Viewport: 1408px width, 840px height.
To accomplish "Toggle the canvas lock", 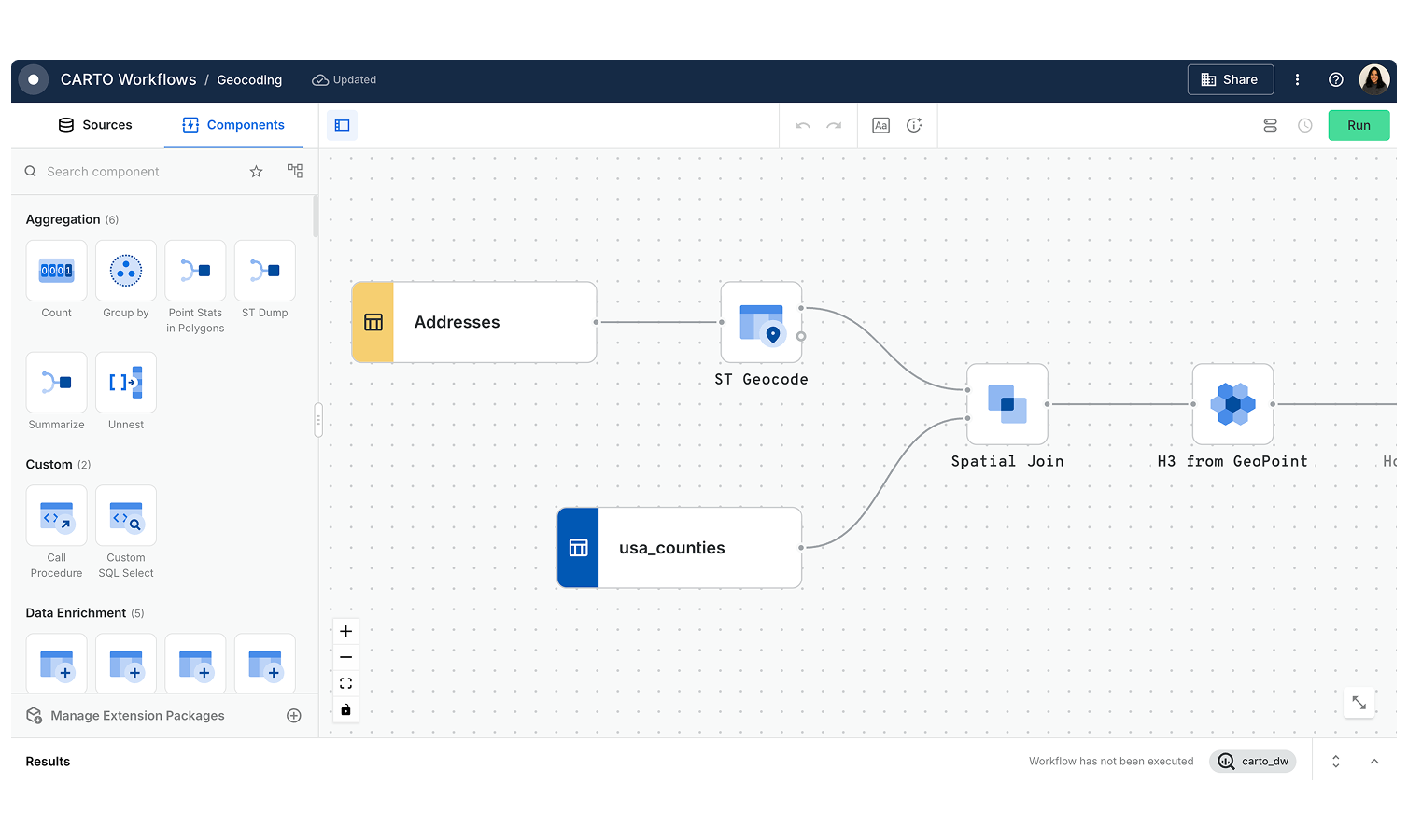I will [x=345, y=709].
